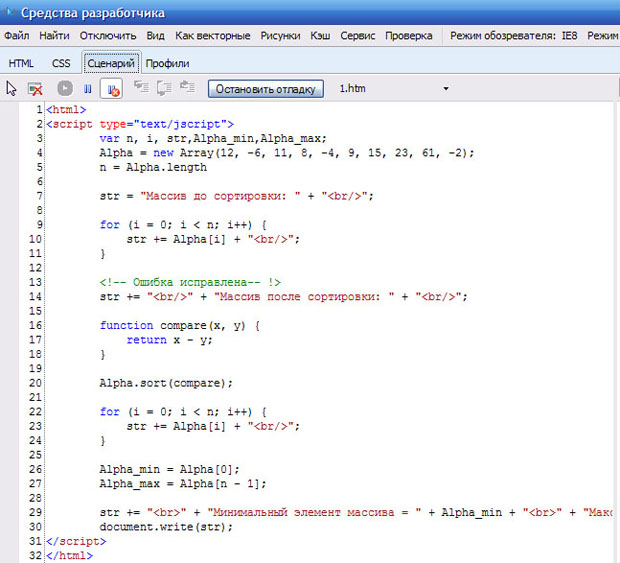Viewport: 620px width, 563px height.
Task: Switch to the CSS tab
Action: tap(61, 63)
